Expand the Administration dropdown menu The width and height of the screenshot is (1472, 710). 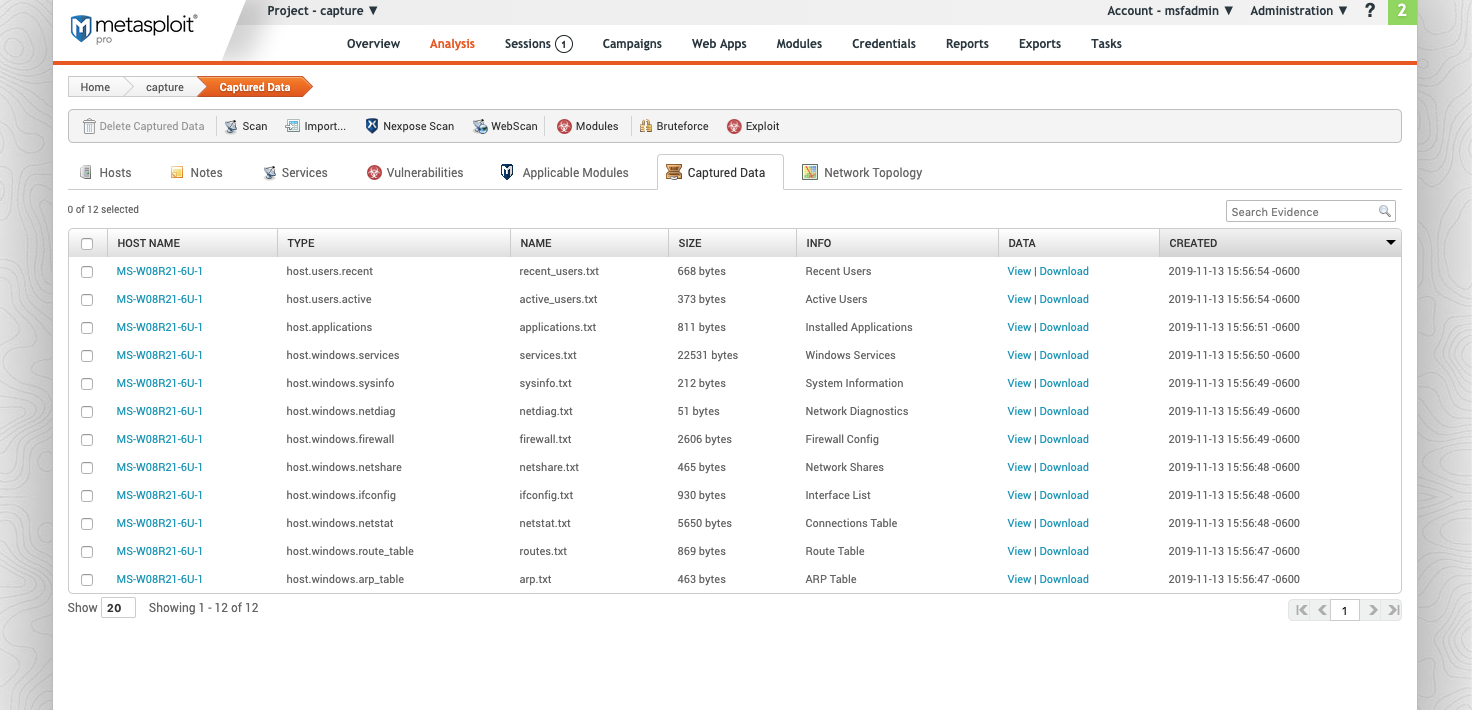(1298, 11)
